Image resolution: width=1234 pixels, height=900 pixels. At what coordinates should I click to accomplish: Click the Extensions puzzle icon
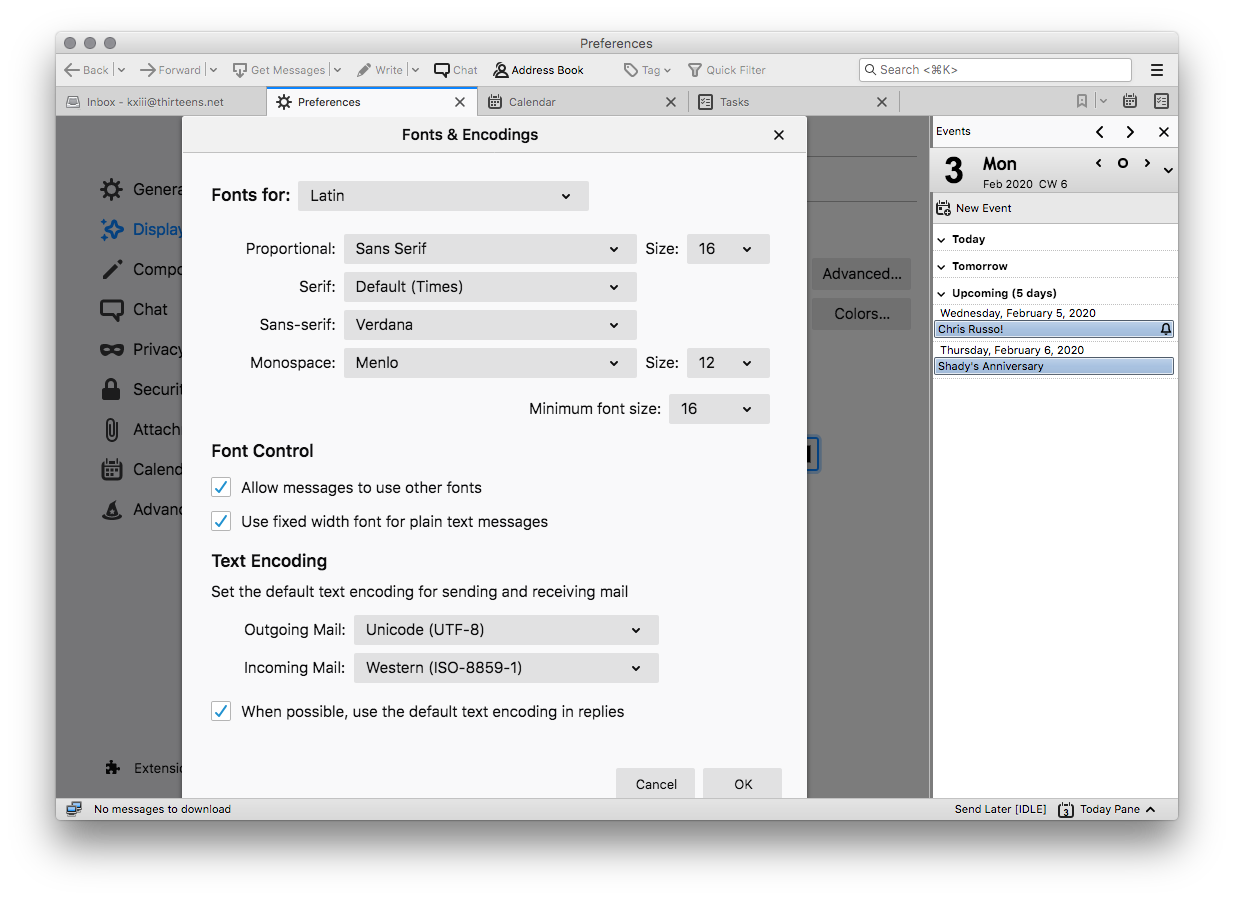click(113, 768)
